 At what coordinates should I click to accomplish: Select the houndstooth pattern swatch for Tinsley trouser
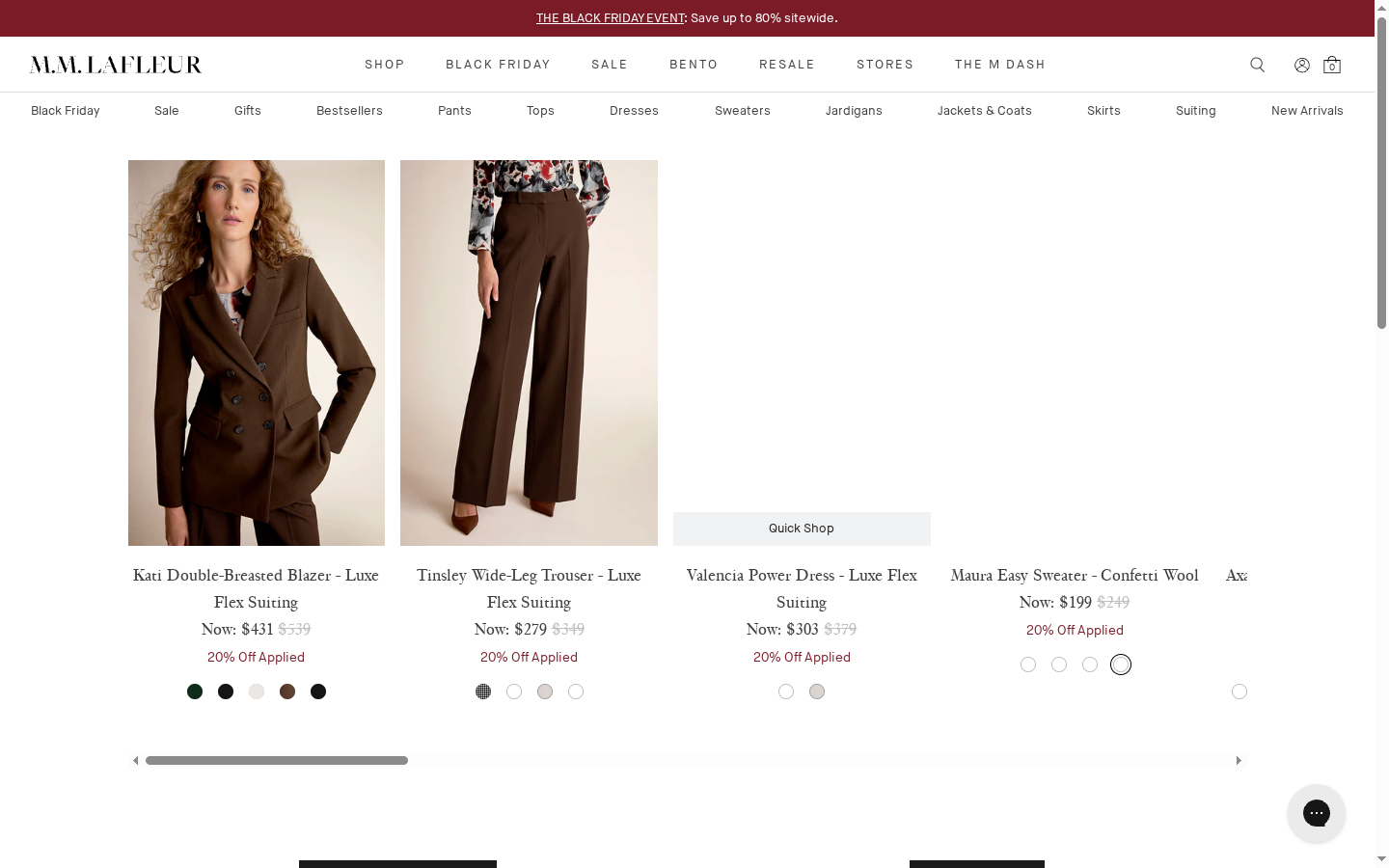point(483,692)
